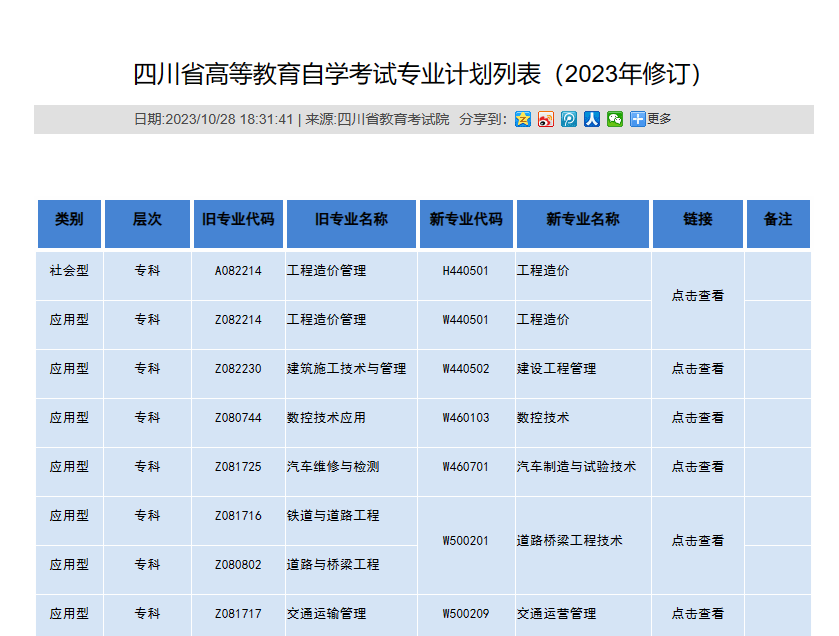Share page to Sina Weibo
Viewport: 839px width, 636px height.
[x=546, y=119]
